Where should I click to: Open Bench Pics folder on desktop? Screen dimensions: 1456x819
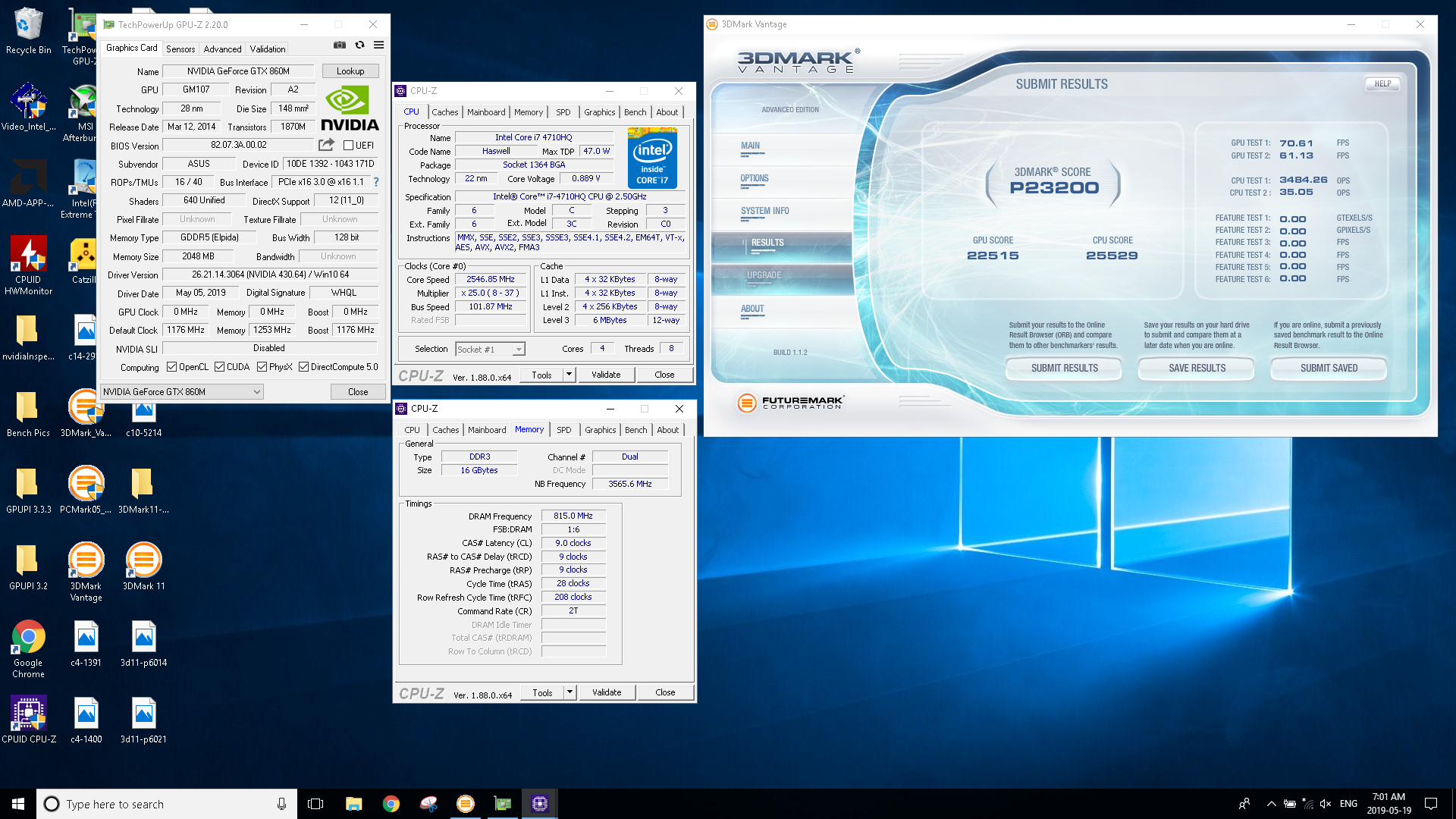point(28,413)
